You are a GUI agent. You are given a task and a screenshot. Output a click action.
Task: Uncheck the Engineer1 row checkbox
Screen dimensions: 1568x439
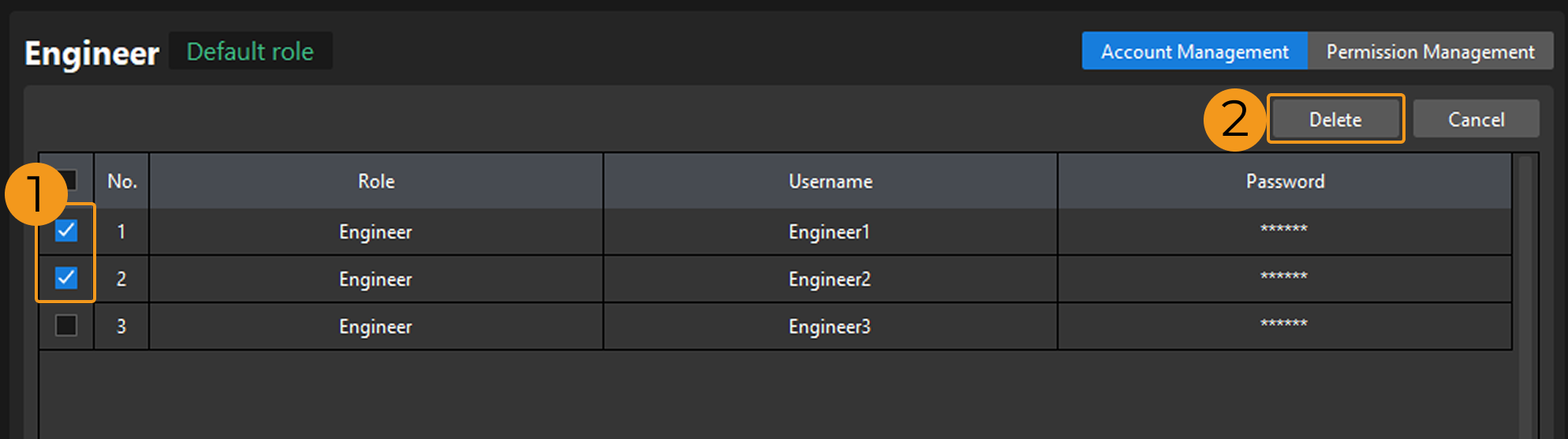coord(66,231)
